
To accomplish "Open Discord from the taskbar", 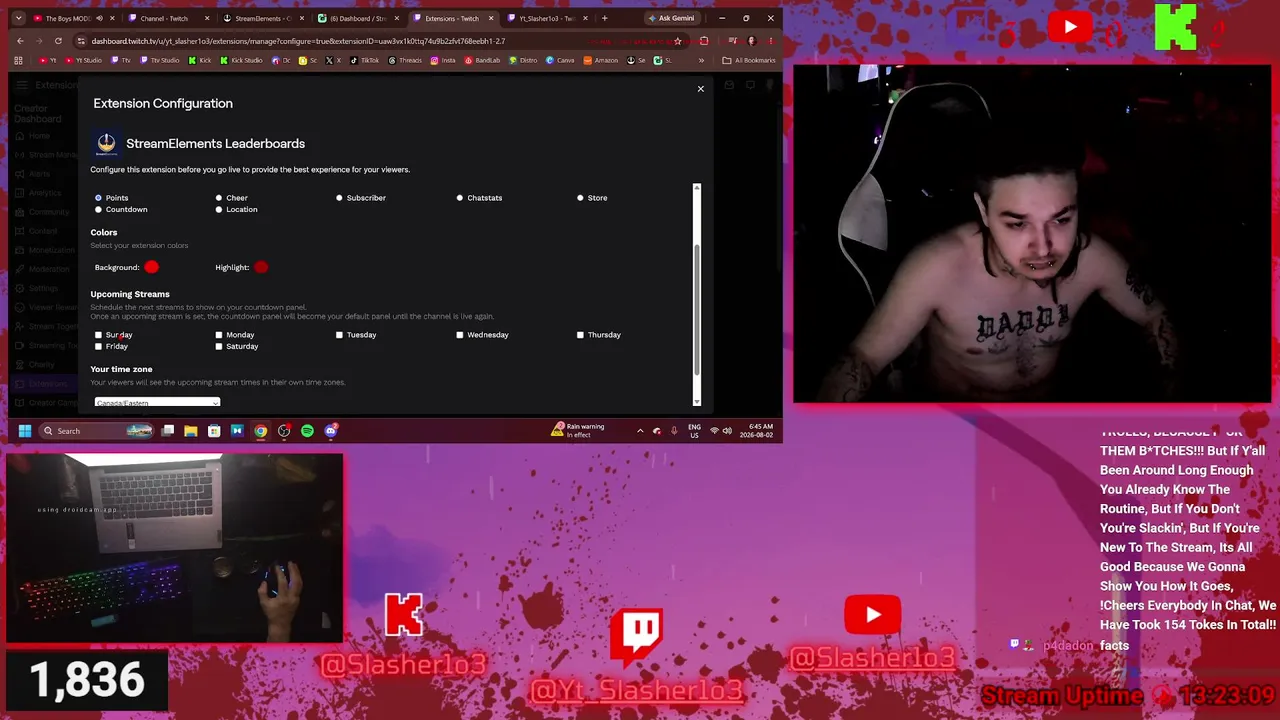I will click(x=331, y=431).
